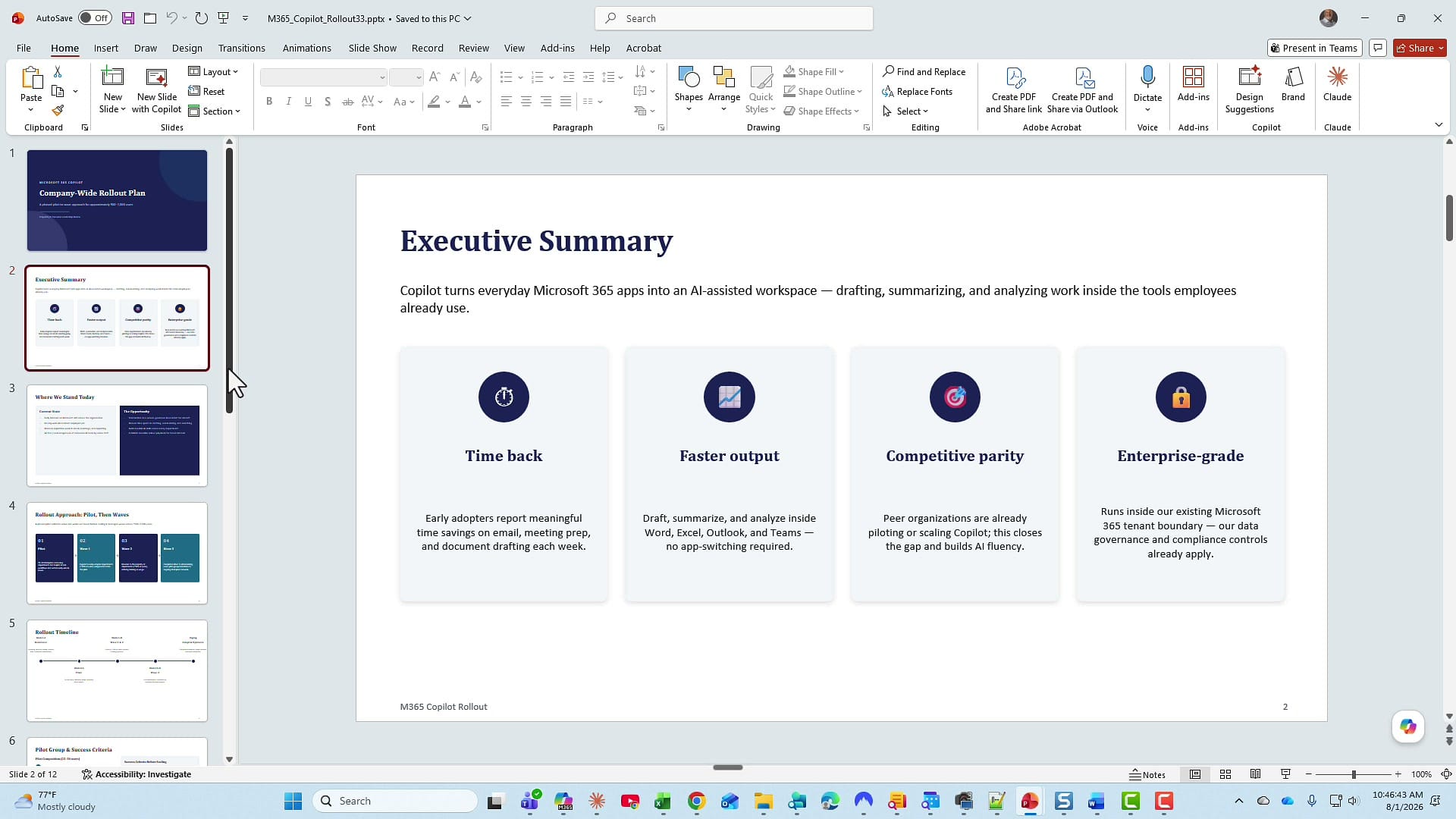Click the Save icon in title bar
The height and width of the screenshot is (819, 1456).
(x=128, y=18)
